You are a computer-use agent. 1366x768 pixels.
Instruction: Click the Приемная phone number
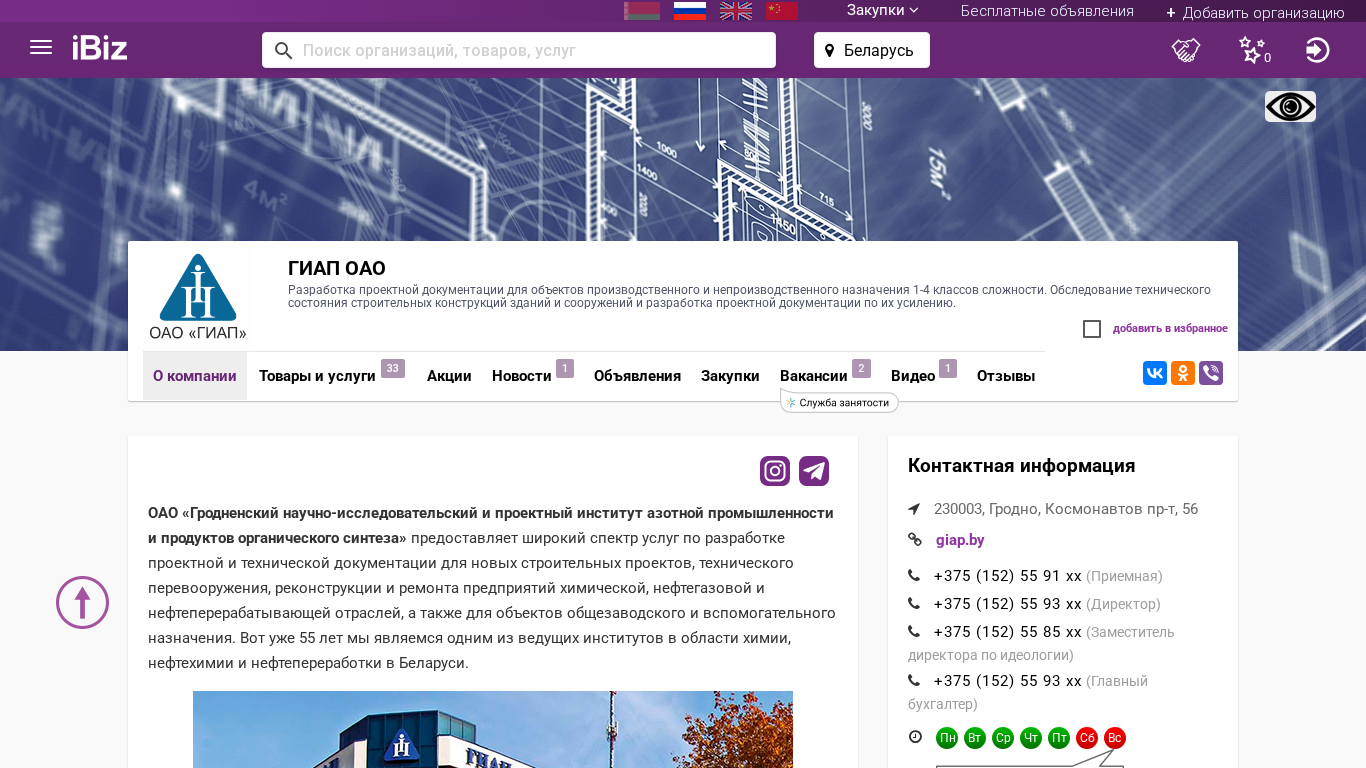[1007, 576]
